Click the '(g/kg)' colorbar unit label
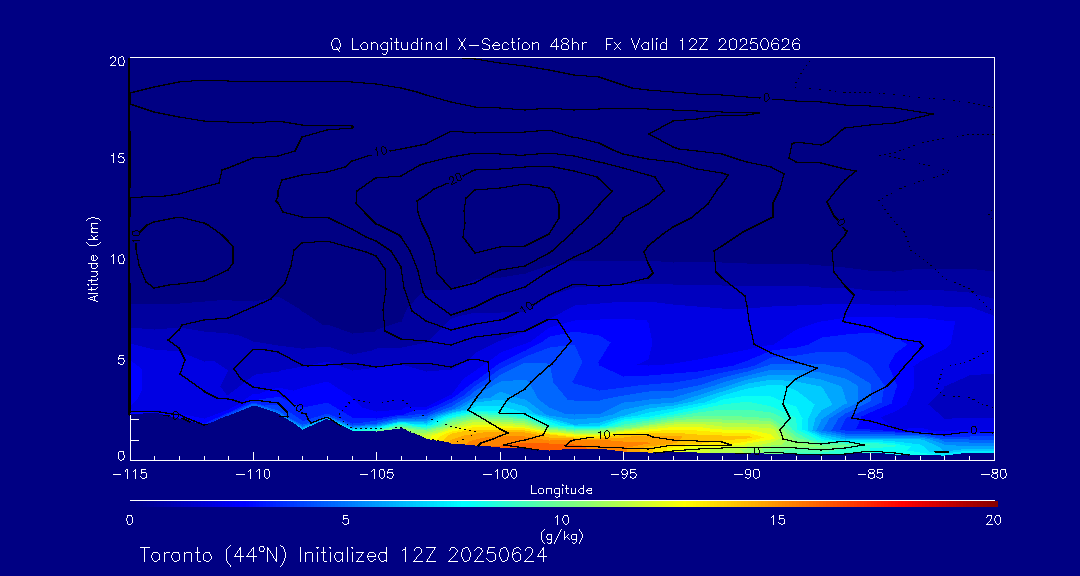Viewport: 1080px width, 576px height. coord(561,535)
